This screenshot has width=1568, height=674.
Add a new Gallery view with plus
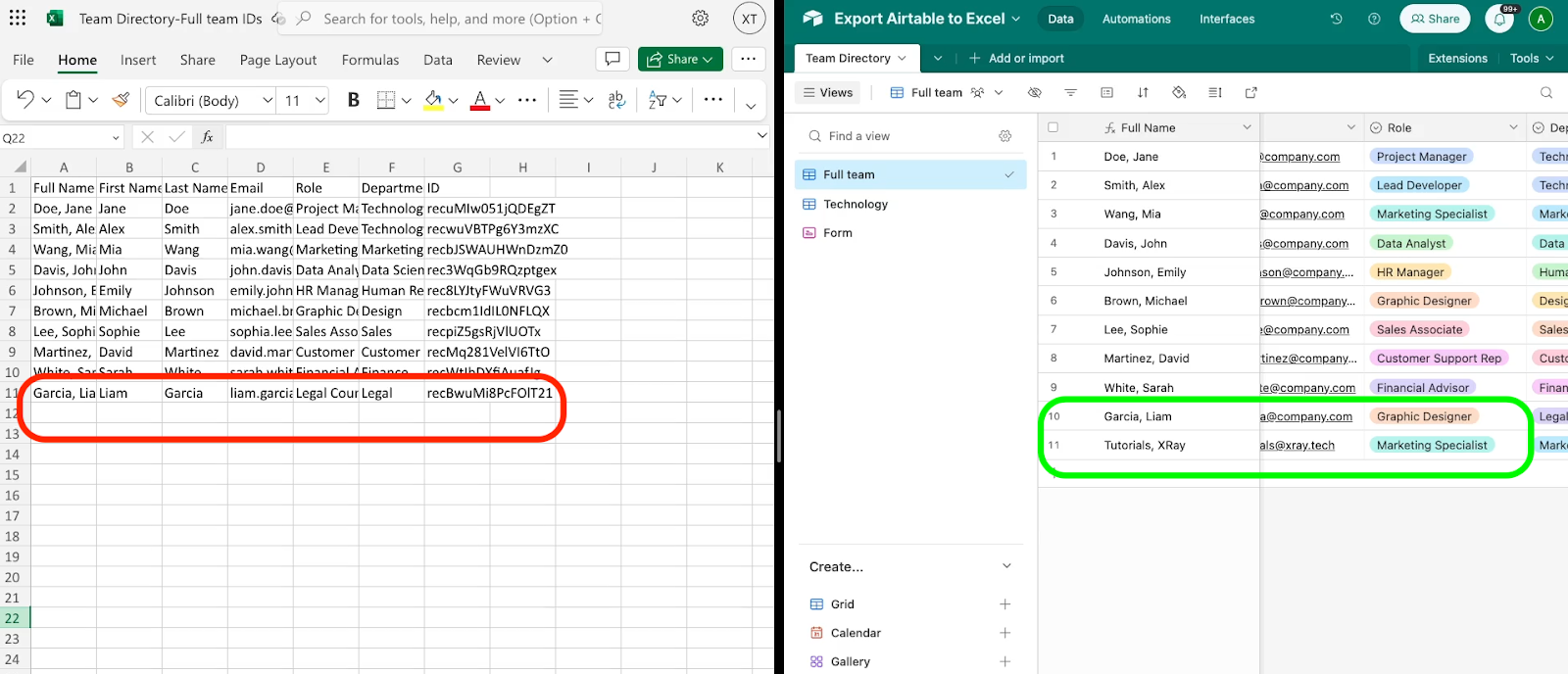coord(1004,661)
